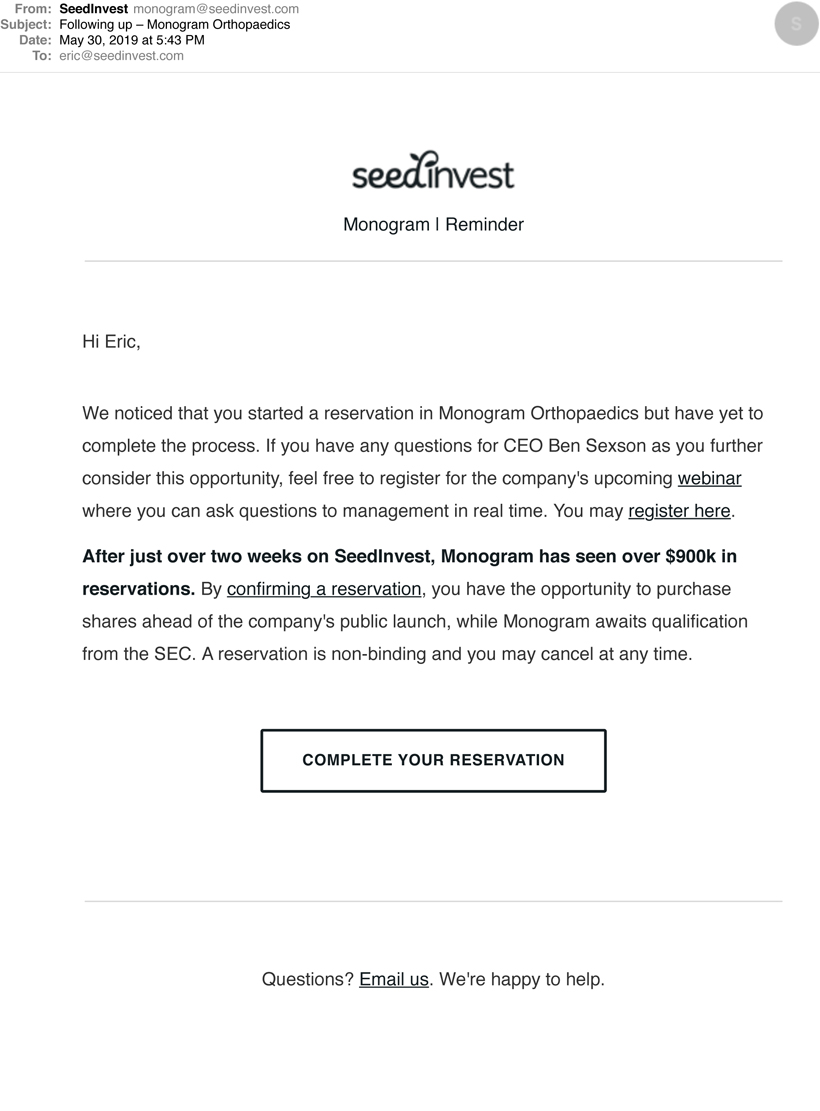820x1111 pixels.
Task: Open the "confirming a reservation" link
Action: (x=324, y=589)
